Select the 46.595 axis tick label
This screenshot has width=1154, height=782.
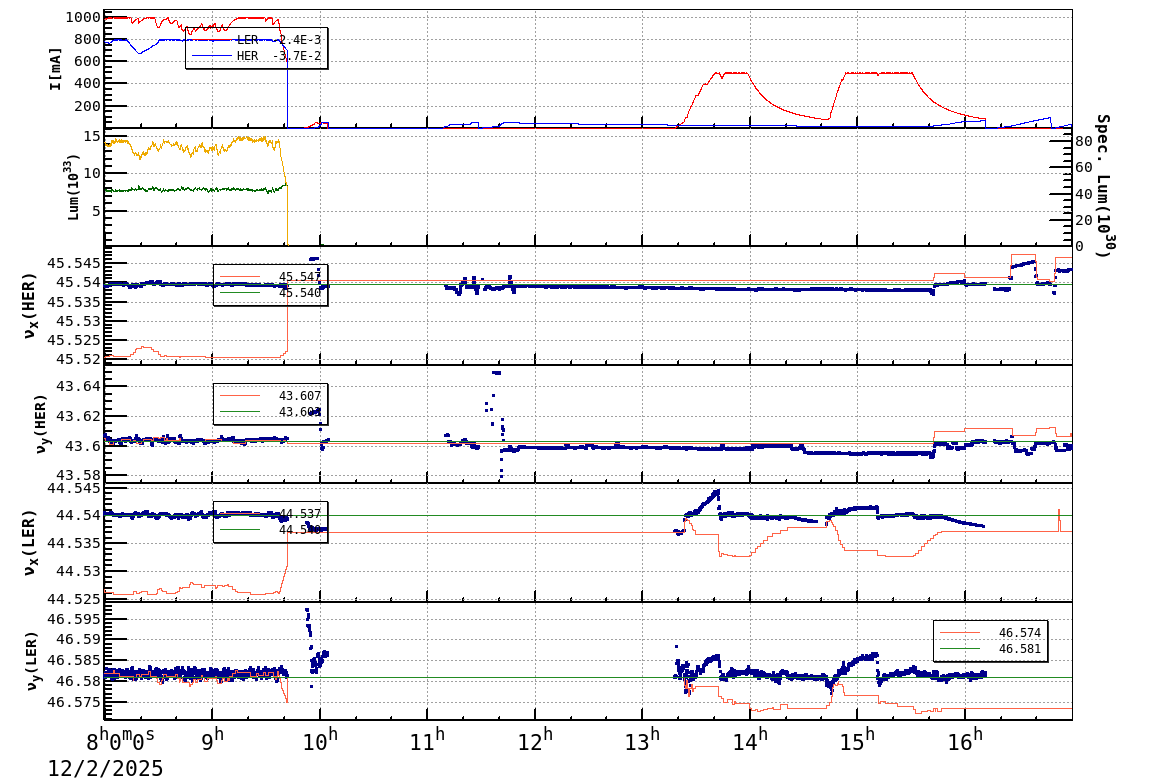[x=74, y=619]
